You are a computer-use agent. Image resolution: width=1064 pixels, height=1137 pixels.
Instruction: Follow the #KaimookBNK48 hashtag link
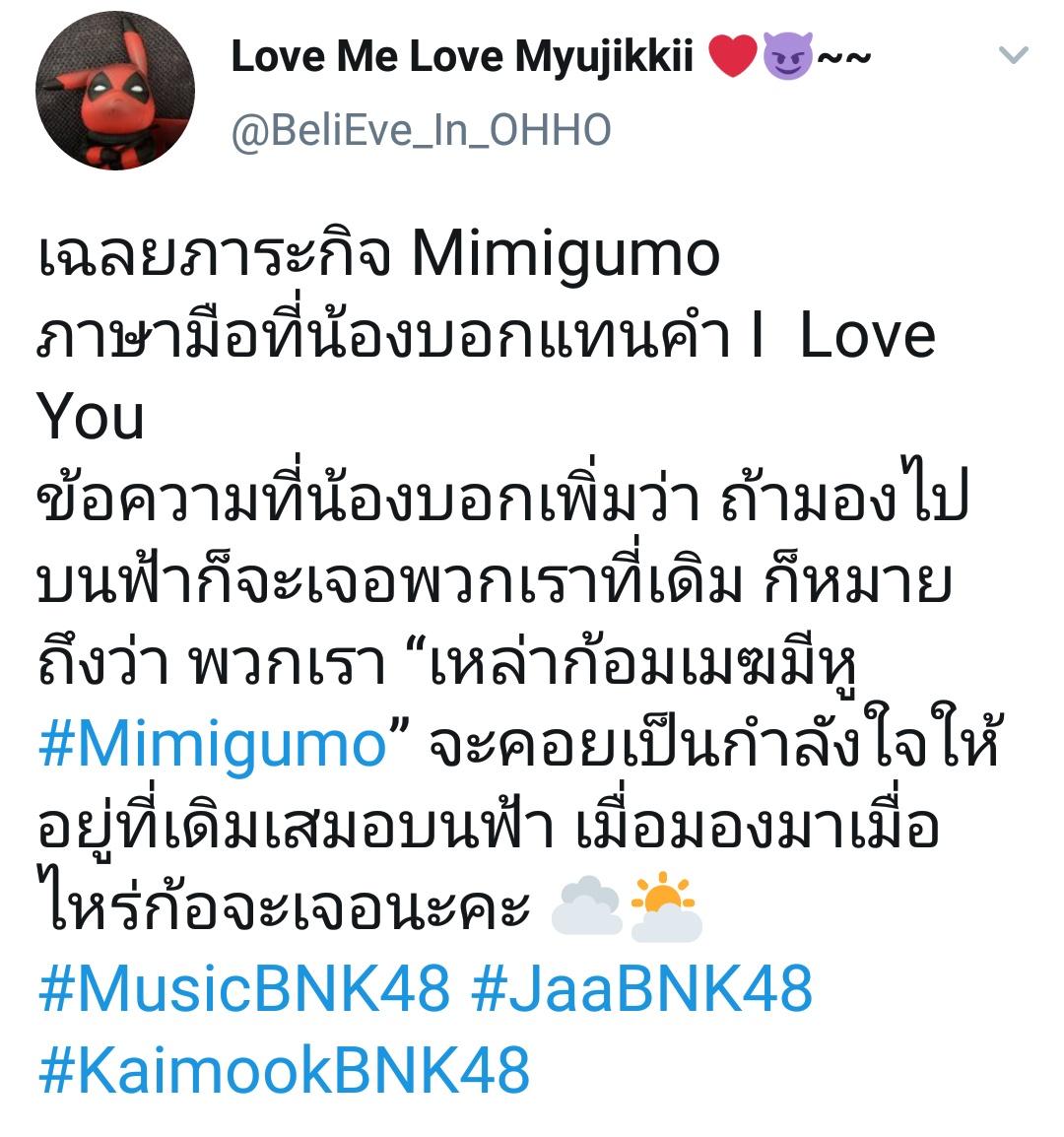click(x=285, y=1070)
